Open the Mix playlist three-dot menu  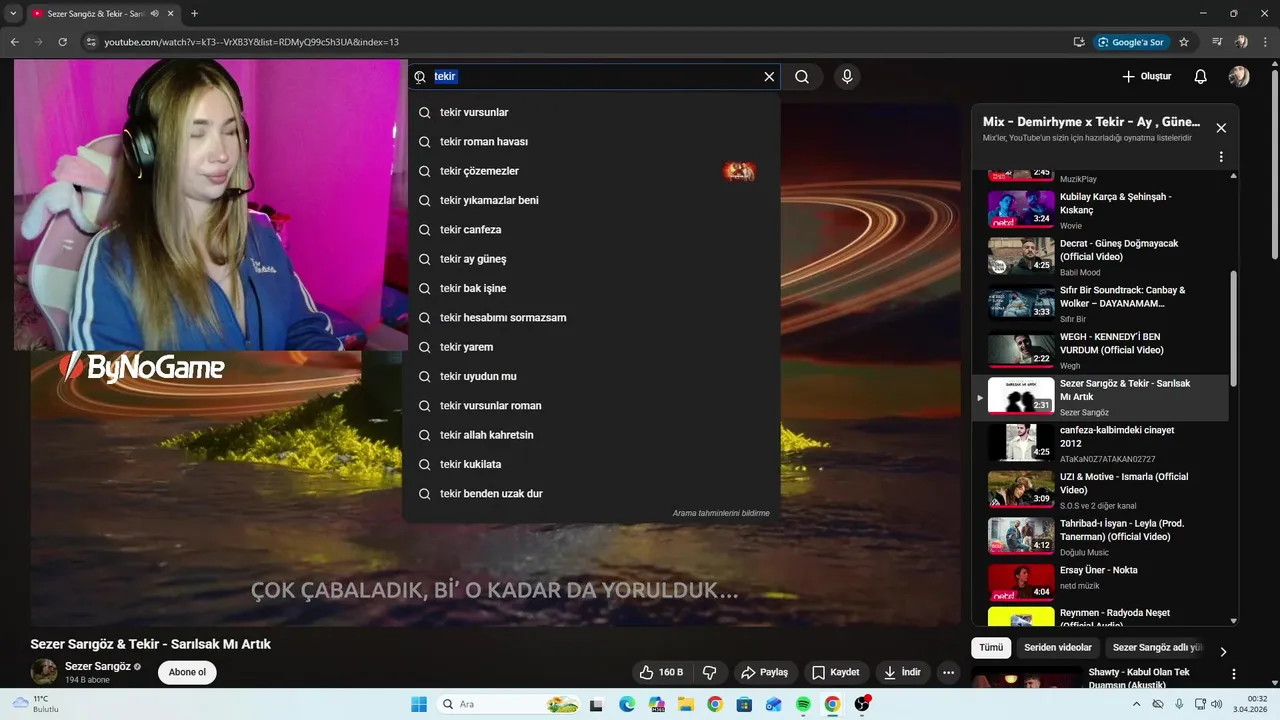[1221, 157]
